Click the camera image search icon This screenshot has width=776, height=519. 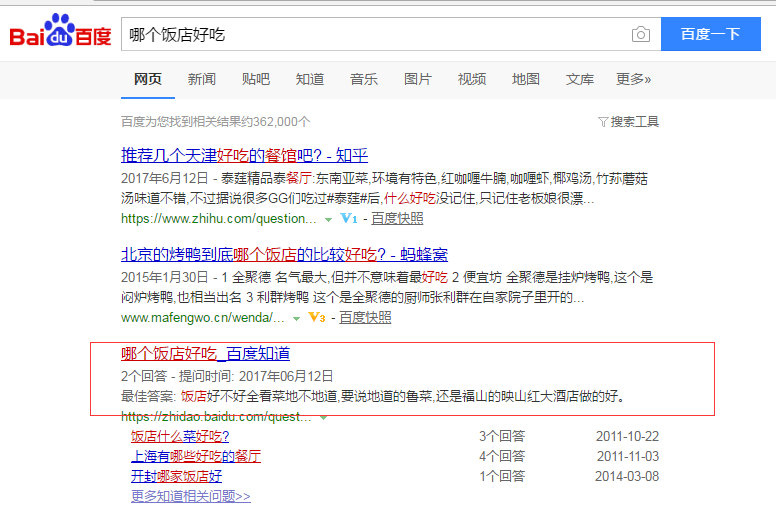pos(640,35)
